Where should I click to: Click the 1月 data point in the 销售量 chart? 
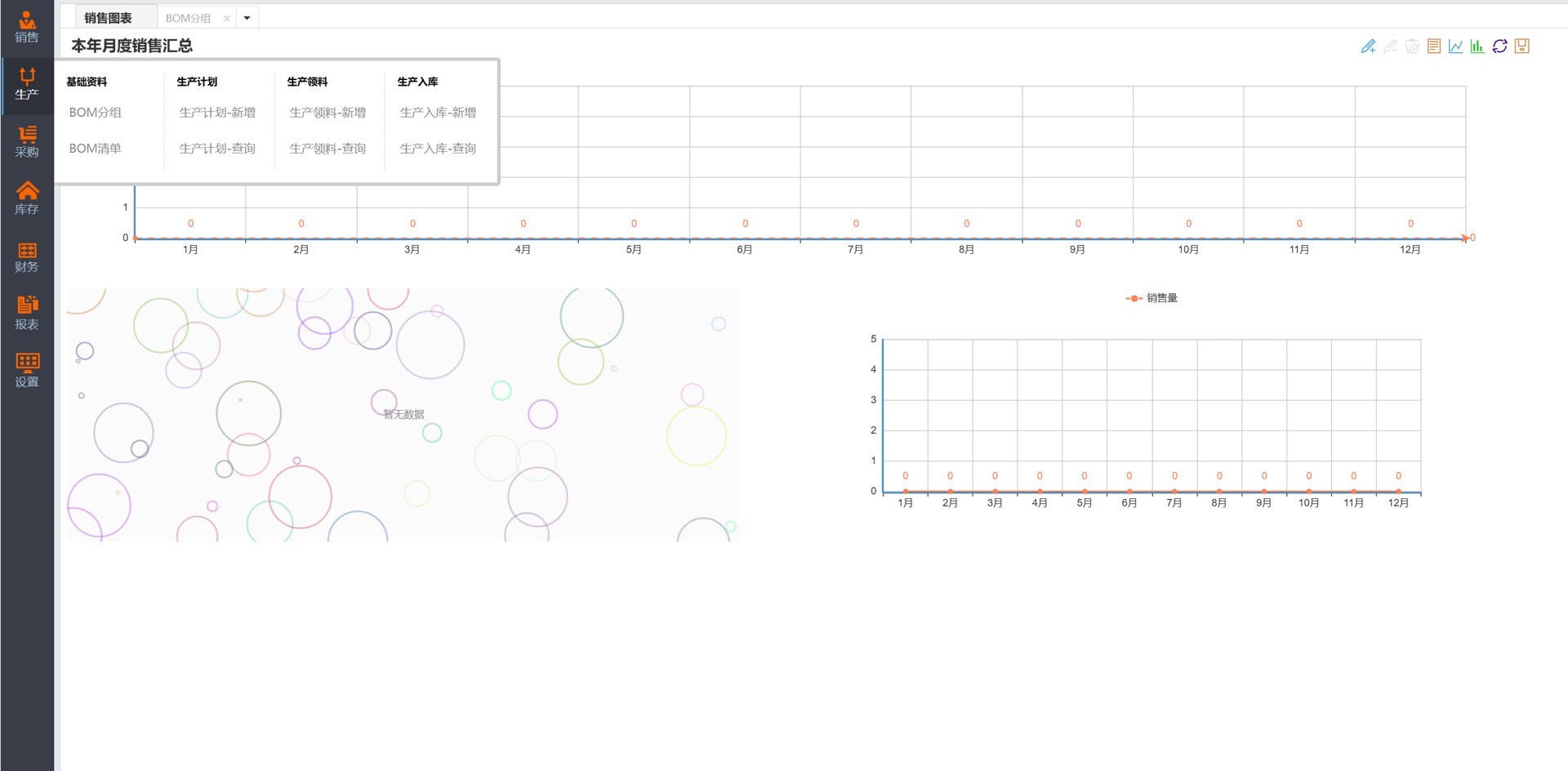[905, 492]
